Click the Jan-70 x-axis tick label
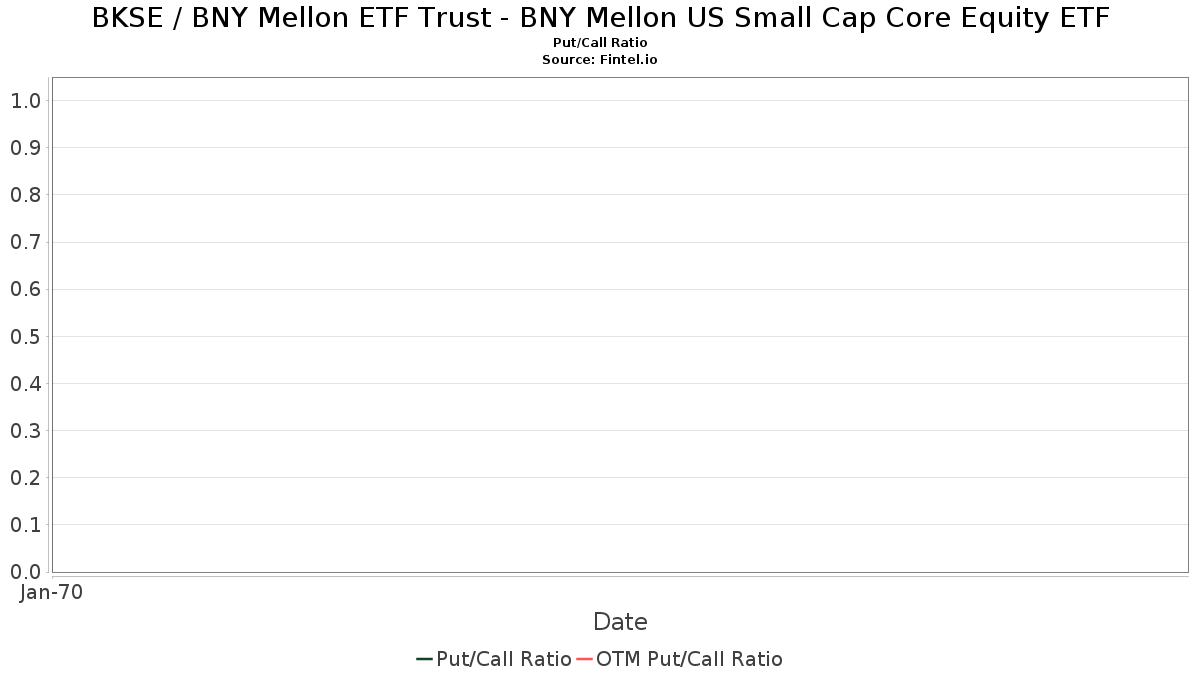 coord(51,593)
